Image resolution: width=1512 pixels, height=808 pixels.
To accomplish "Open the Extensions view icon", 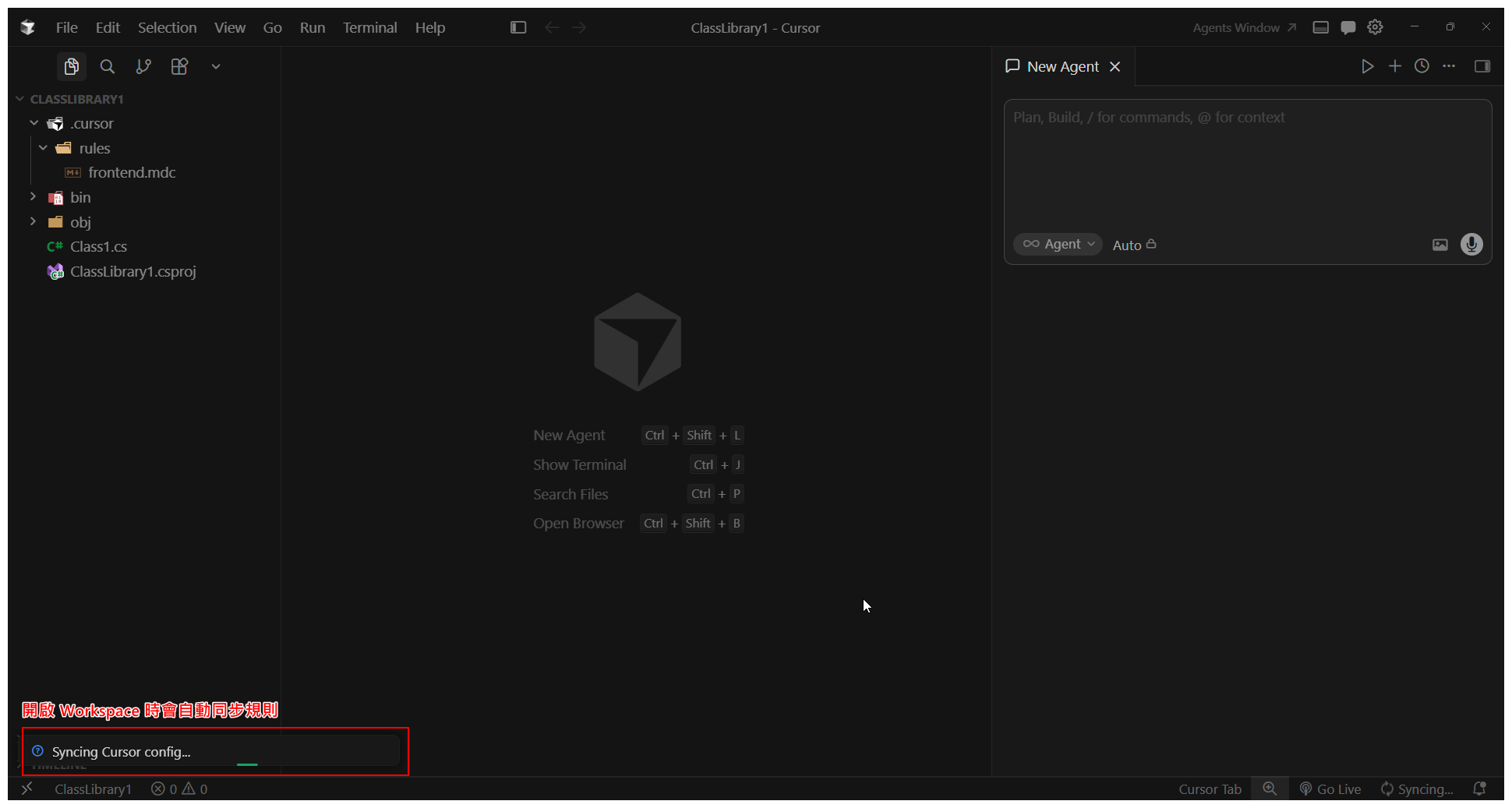I will (x=179, y=67).
